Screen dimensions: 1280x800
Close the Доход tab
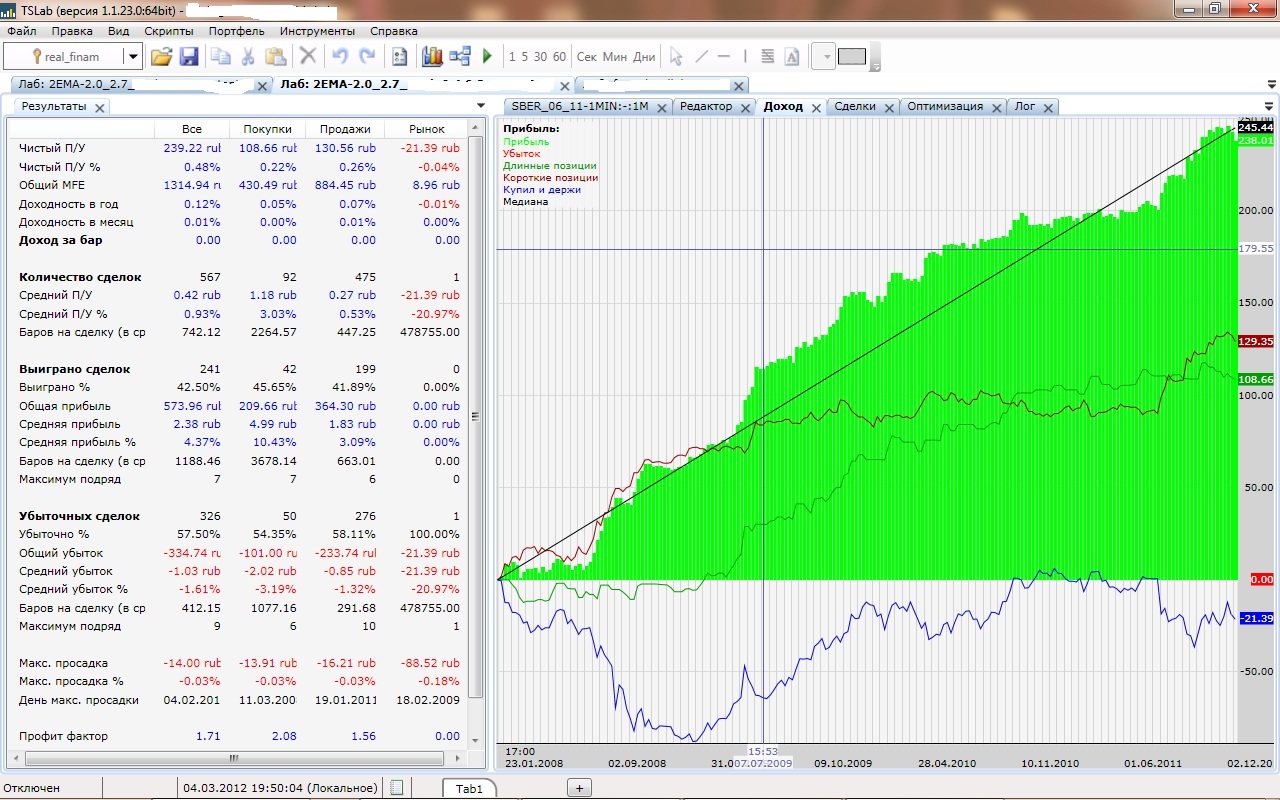click(x=816, y=107)
